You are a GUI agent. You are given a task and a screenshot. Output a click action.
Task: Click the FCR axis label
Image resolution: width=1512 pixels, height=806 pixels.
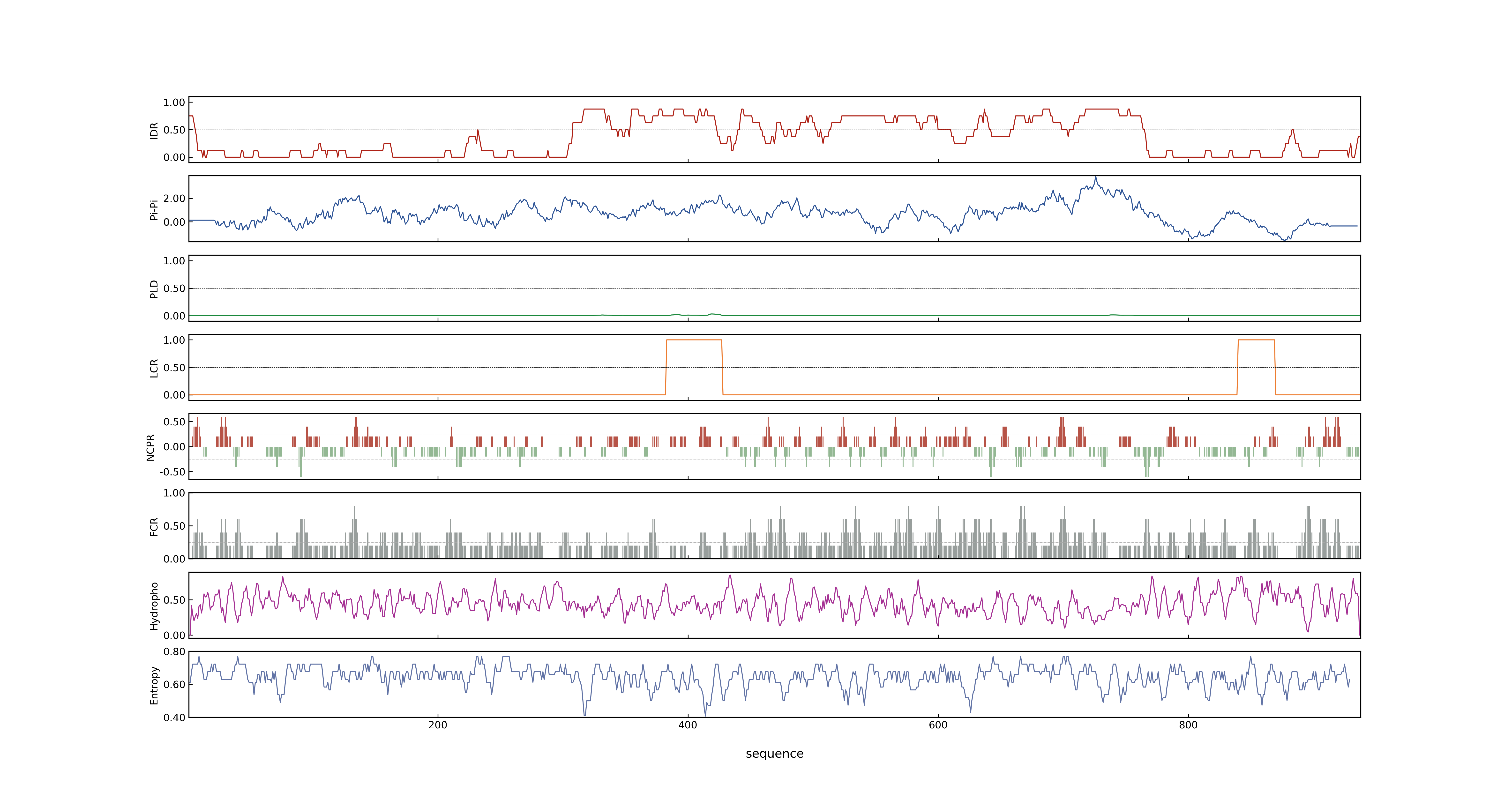tap(154, 526)
